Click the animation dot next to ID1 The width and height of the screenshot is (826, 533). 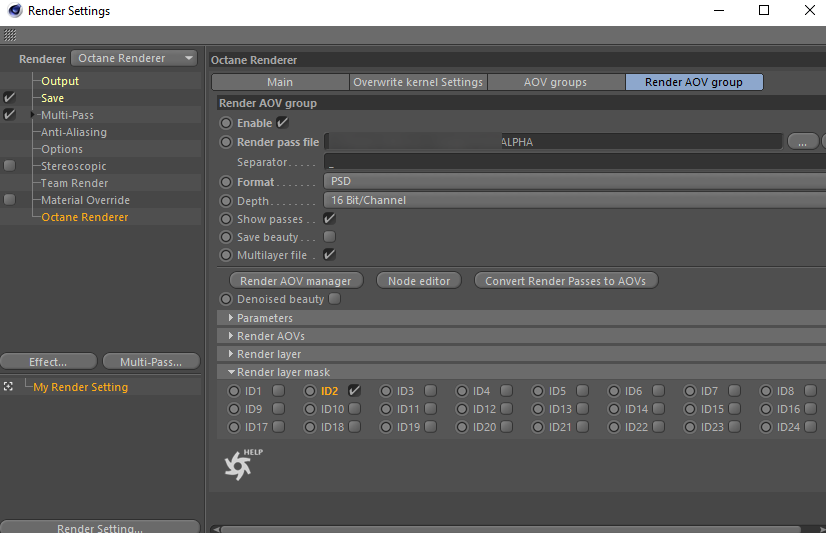coord(233,391)
